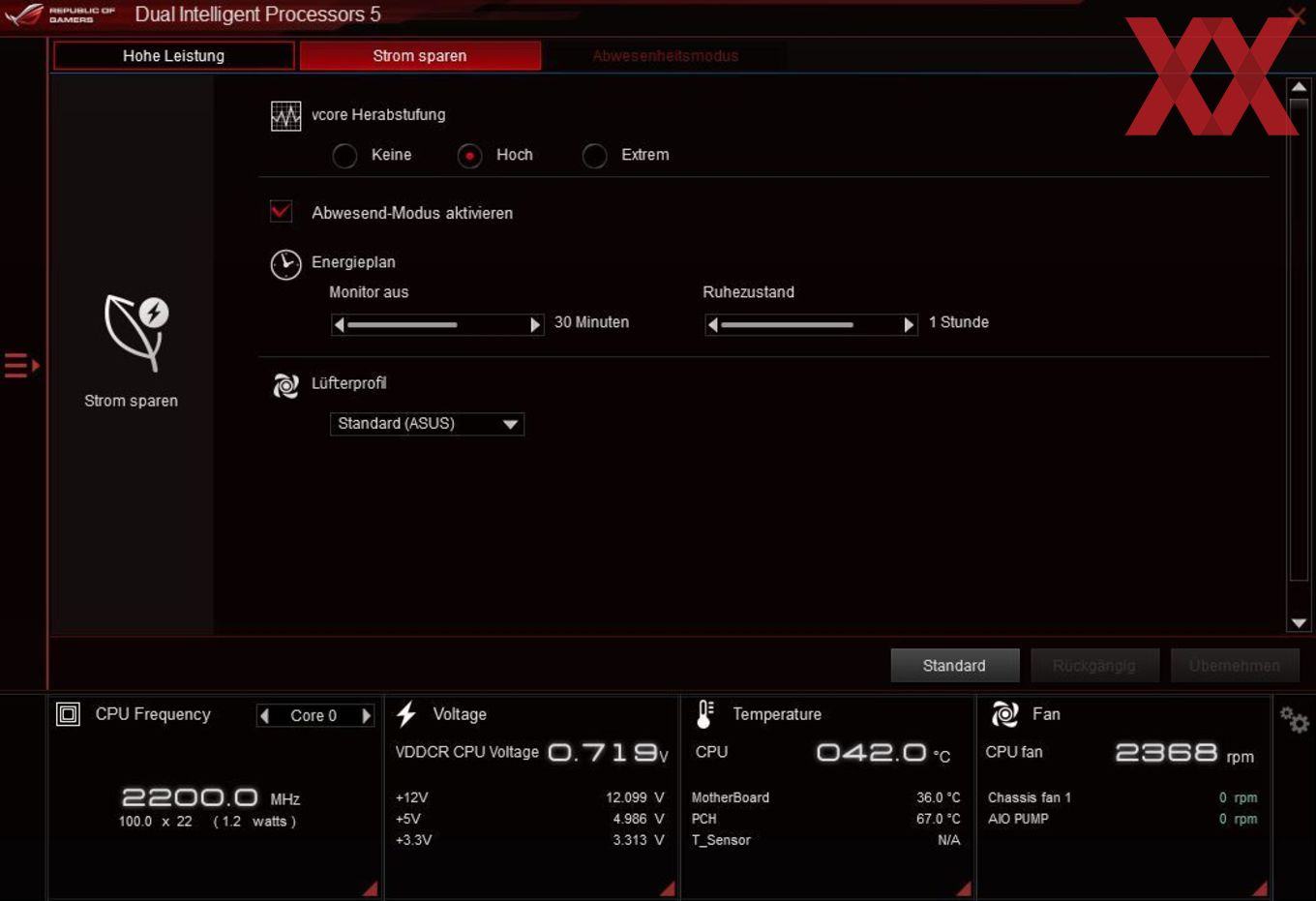Expand the Fan panel corner triangle
The height and width of the screenshot is (901, 1316).
(1259, 888)
